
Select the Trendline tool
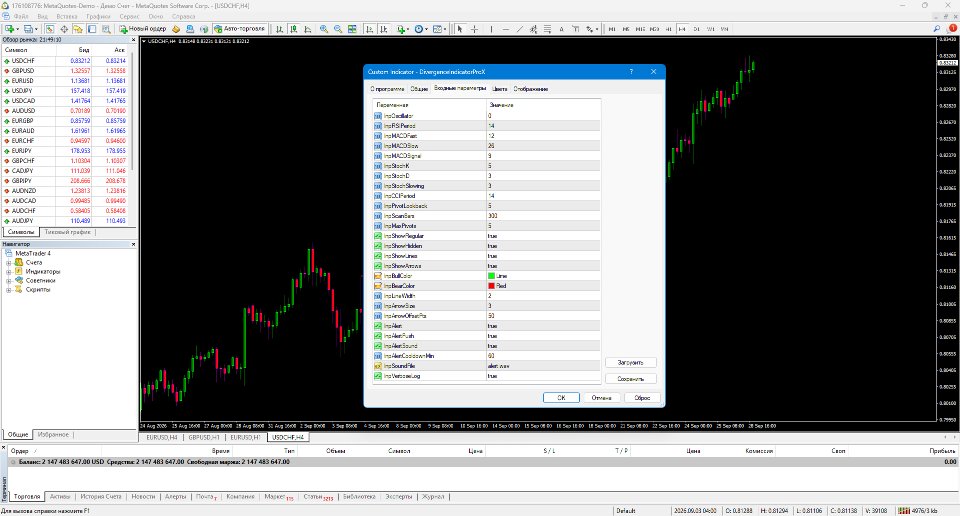[520, 29]
